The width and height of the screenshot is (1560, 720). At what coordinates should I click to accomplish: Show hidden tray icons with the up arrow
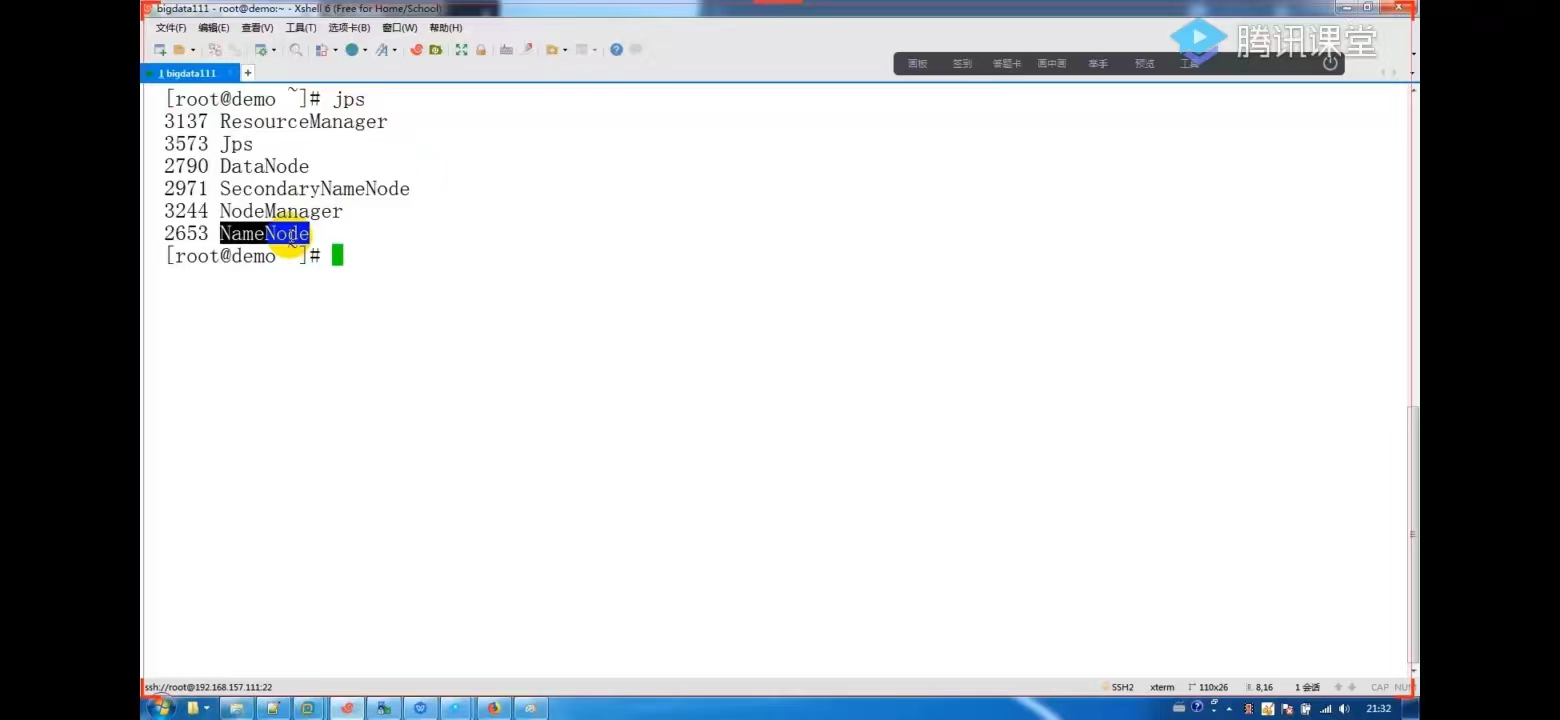point(1229,709)
